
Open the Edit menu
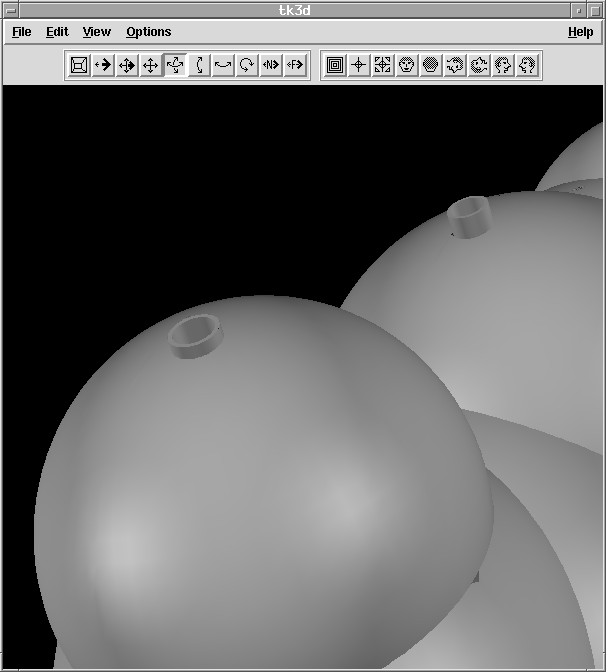[57, 32]
